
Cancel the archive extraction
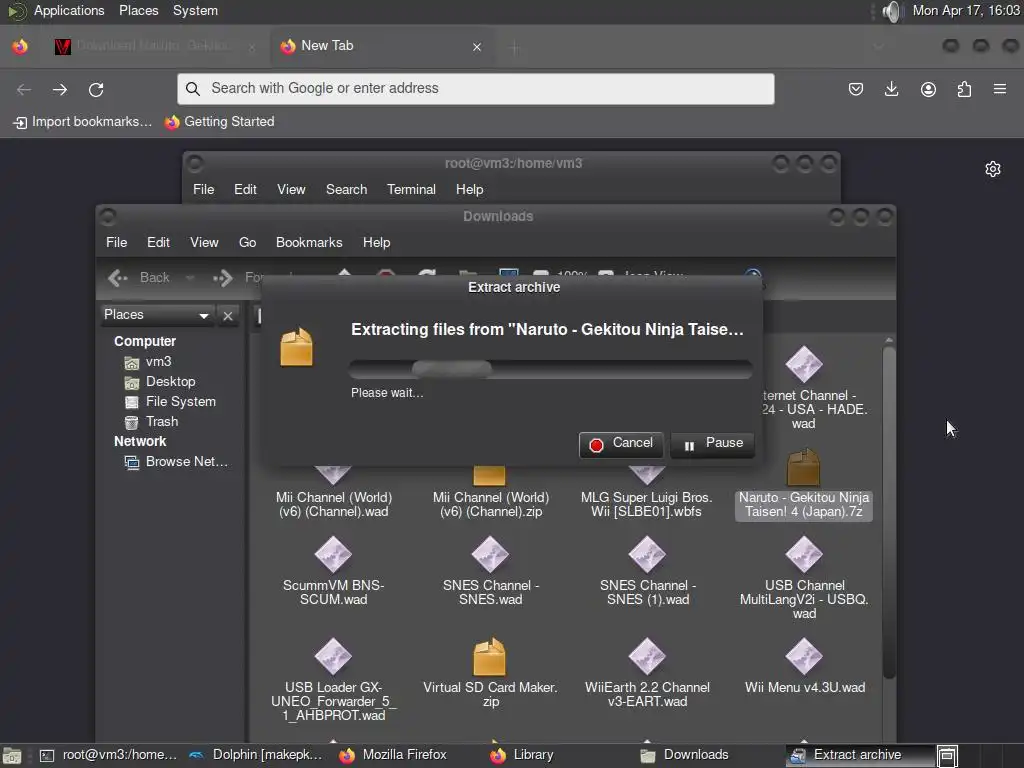[x=621, y=444]
